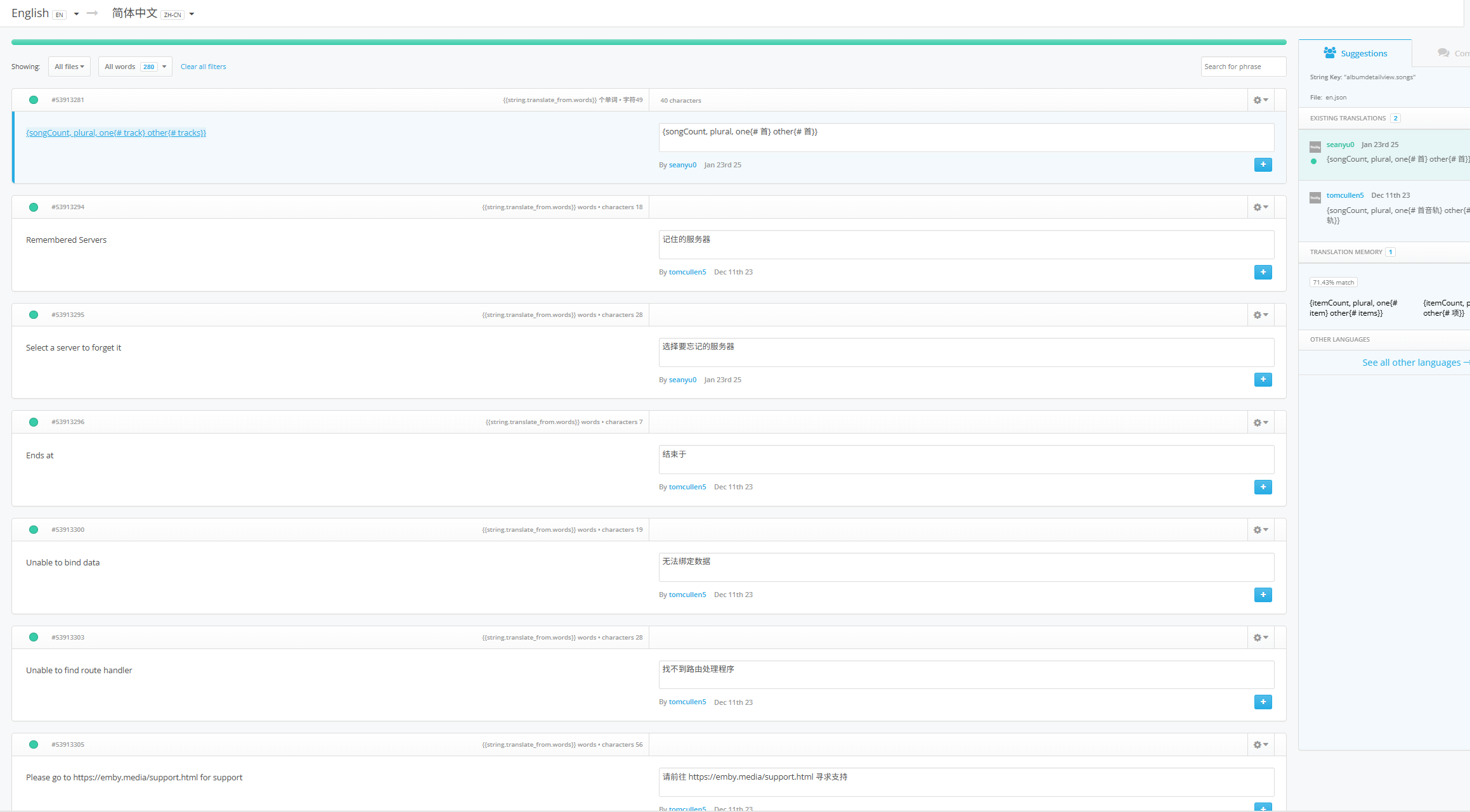
Task: Open target language 简体中文 dropdown
Action: [x=153, y=13]
